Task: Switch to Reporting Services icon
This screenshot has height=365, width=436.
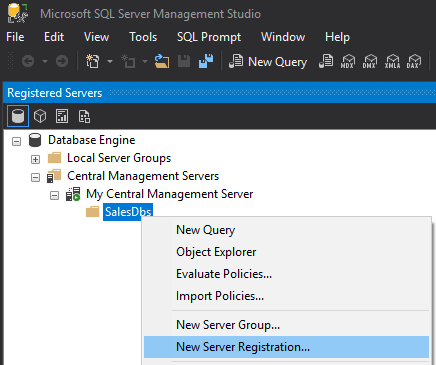Action: [62, 116]
